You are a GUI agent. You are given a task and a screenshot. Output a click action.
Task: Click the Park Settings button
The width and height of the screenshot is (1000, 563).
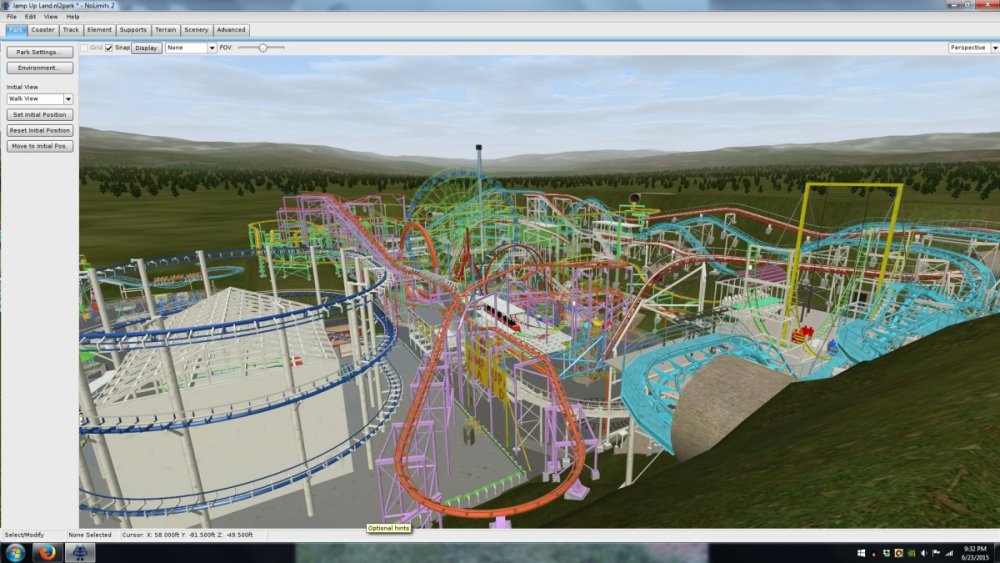point(40,52)
